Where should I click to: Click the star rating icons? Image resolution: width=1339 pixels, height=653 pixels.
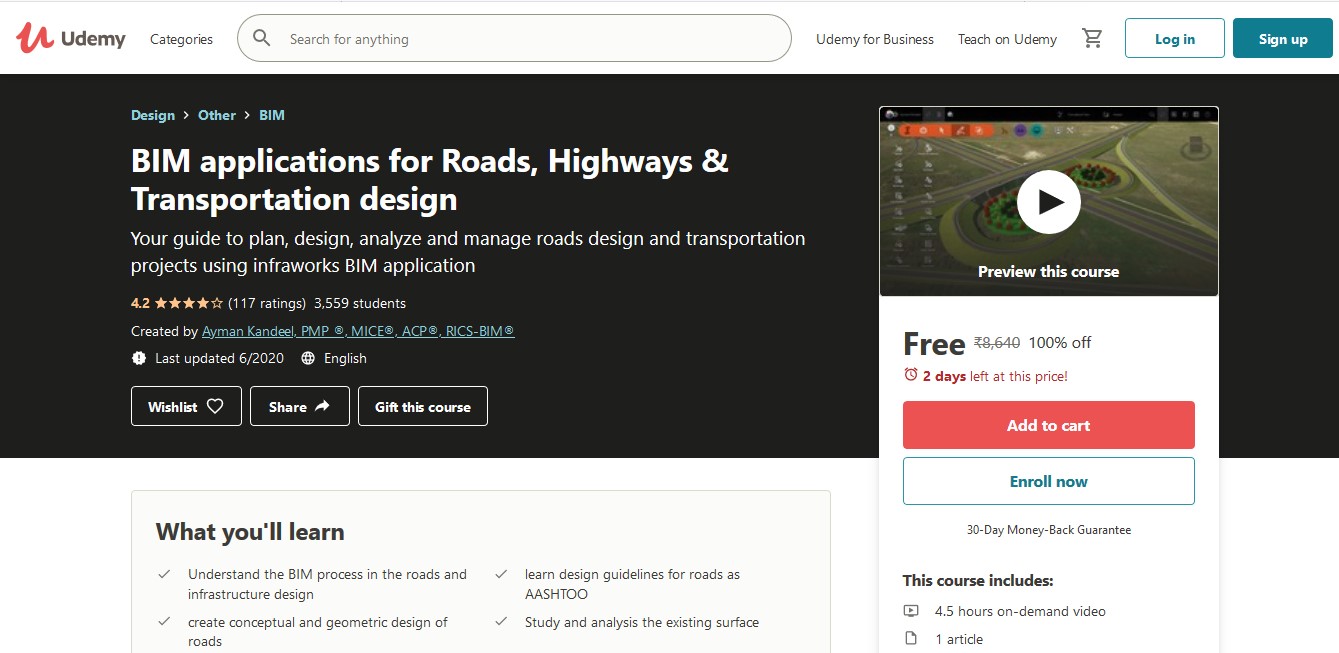tap(188, 303)
